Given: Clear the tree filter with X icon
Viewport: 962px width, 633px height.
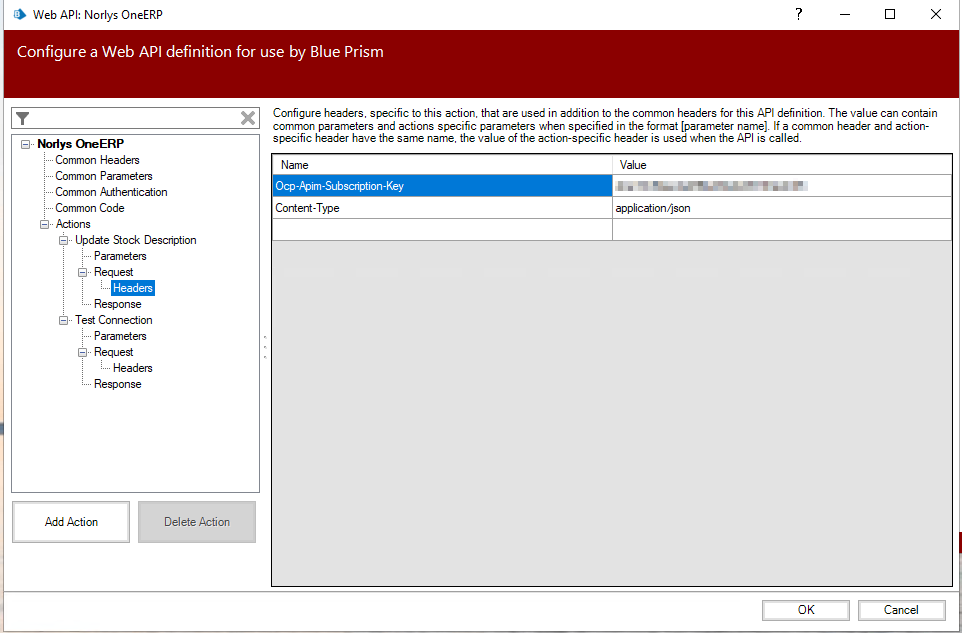Looking at the screenshot, I should click(x=248, y=118).
